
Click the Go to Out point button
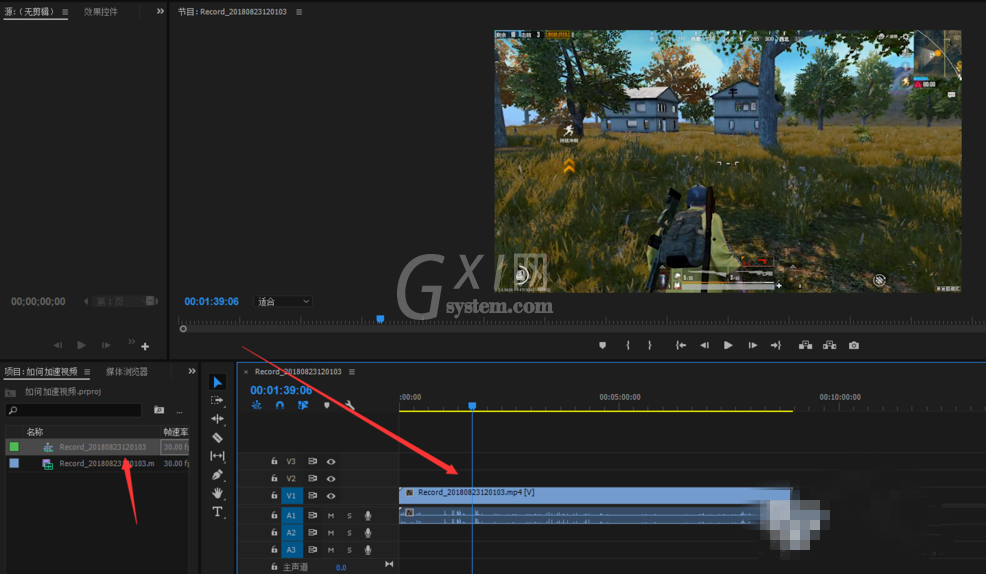tap(776, 345)
